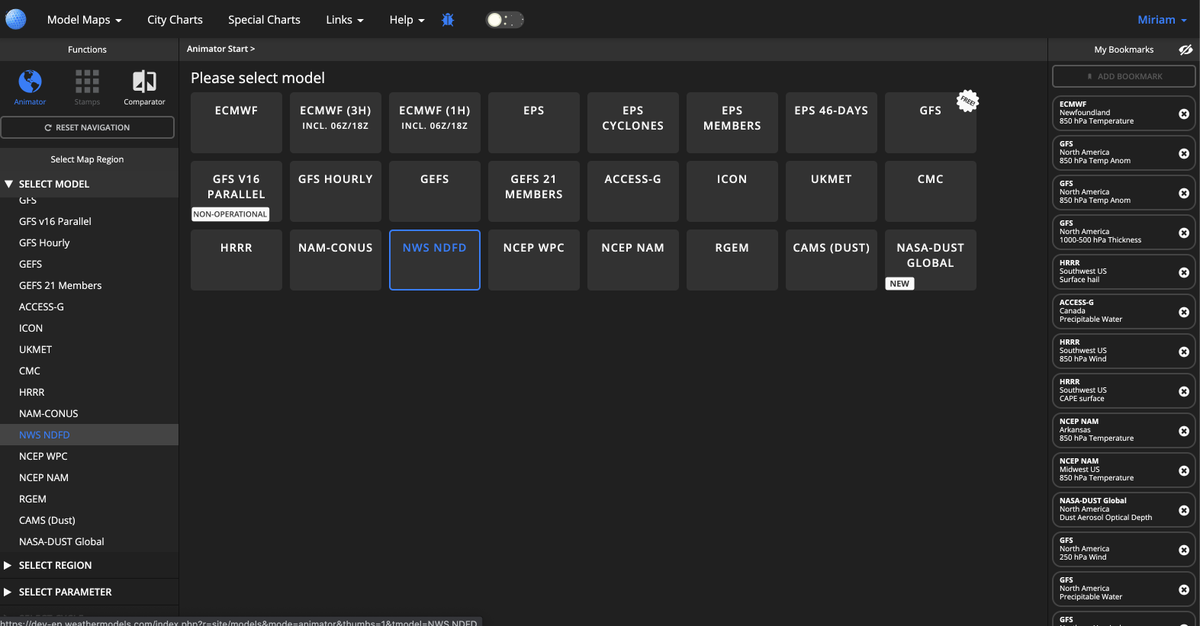Screen dimensions: 1200x626
Task: Choose the highlighted NWS NDFD tile
Action: 434,260
